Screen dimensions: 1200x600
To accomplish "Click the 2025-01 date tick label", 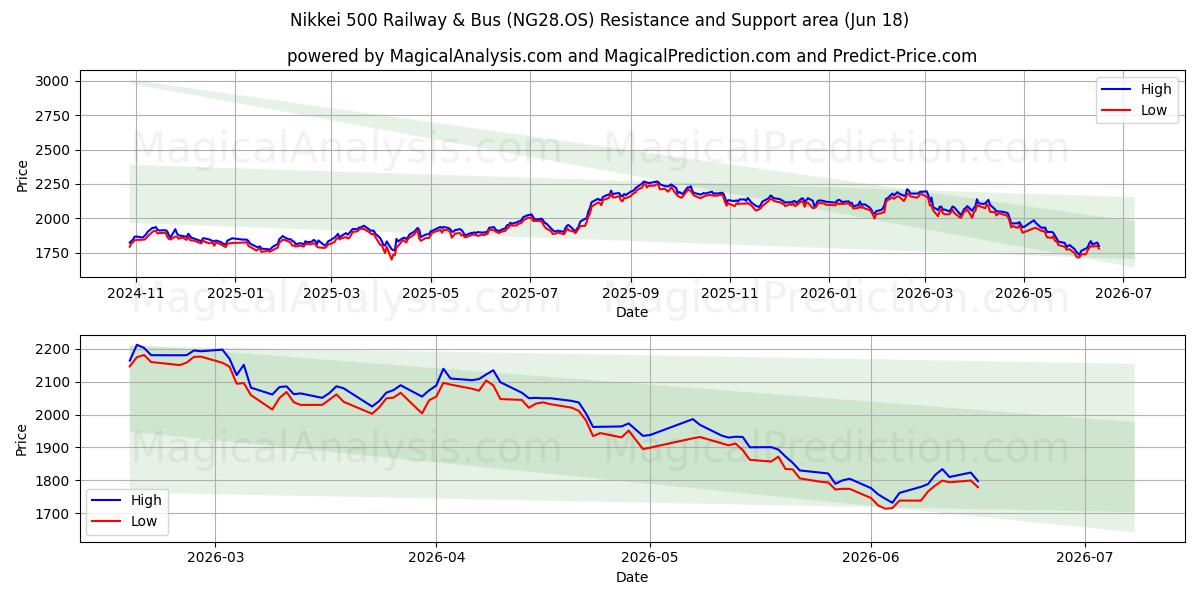I will pos(235,293).
